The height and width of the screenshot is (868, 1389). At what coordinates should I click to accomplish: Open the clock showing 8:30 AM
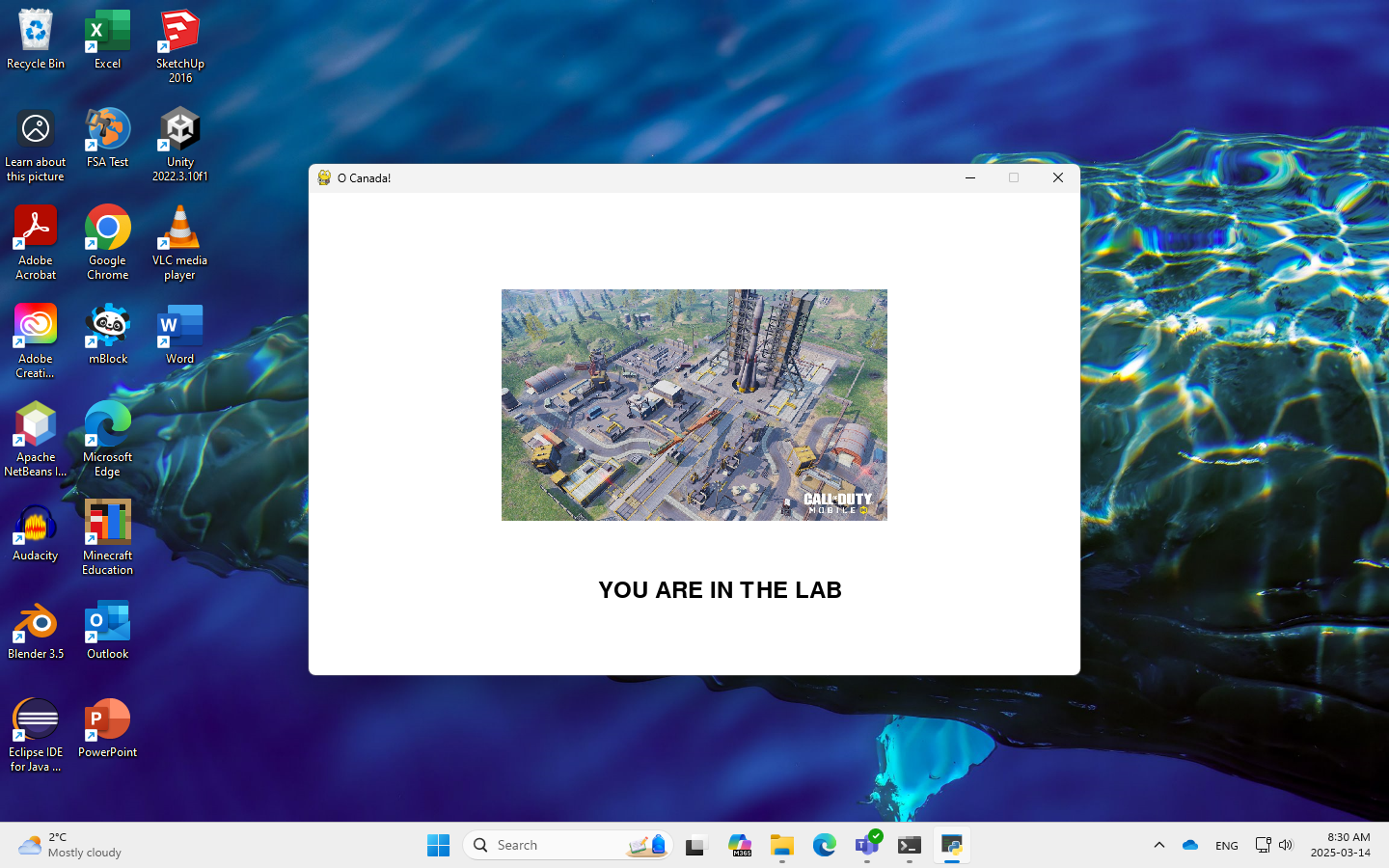1341,845
